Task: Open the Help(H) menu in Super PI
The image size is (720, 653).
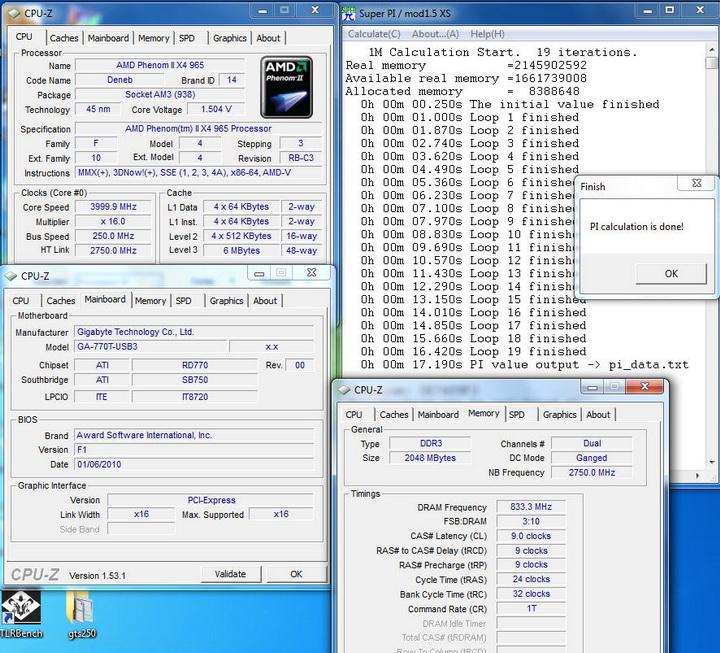Action: tap(487, 34)
